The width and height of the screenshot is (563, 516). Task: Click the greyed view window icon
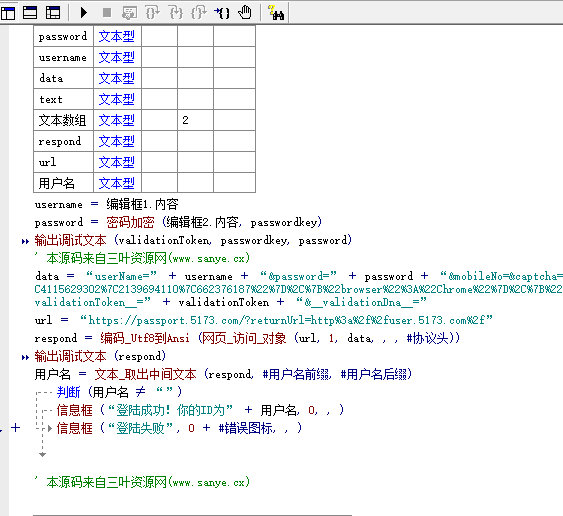pyautogui.click(x=129, y=13)
